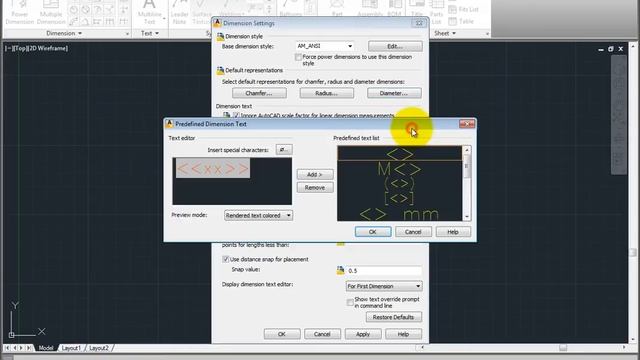Switch to the Model tab
This screenshot has height=360, width=640.
(x=46, y=348)
